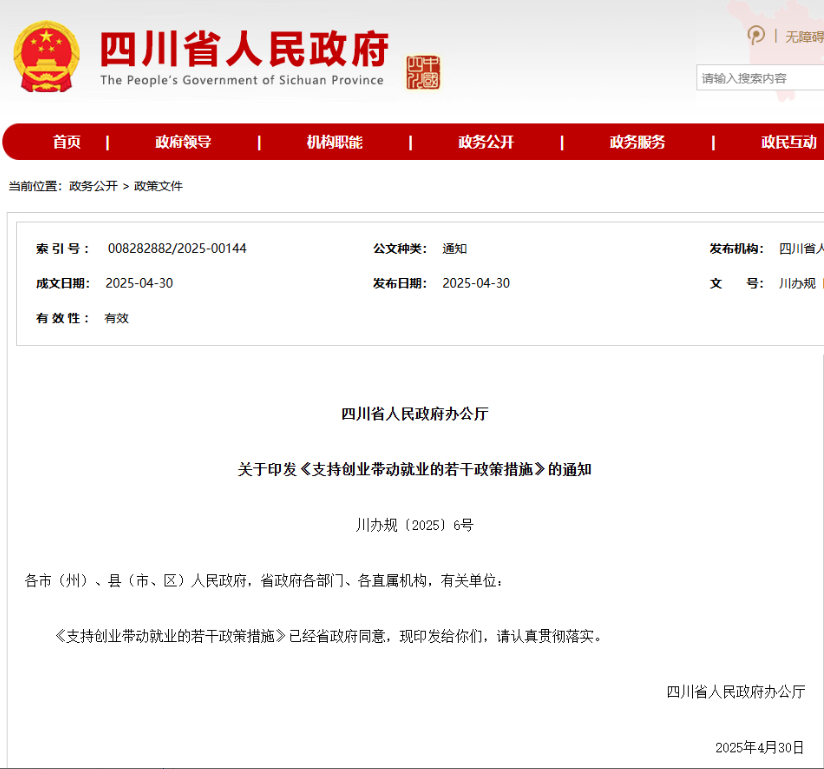Image resolution: width=824 pixels, height=769 pixels.
Task: Click the 有效 validity status value
Action: pos(117,318)
